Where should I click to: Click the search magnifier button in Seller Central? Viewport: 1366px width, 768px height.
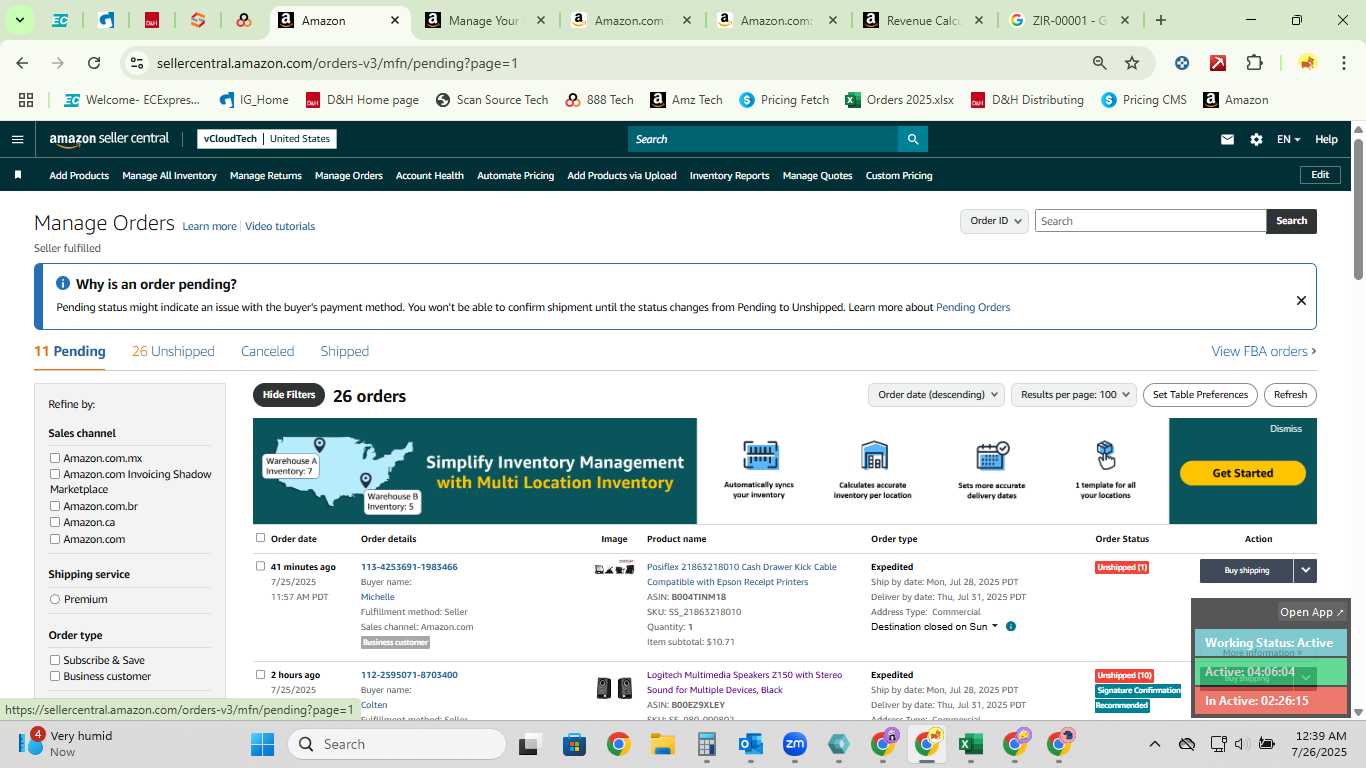coord(912,139)
